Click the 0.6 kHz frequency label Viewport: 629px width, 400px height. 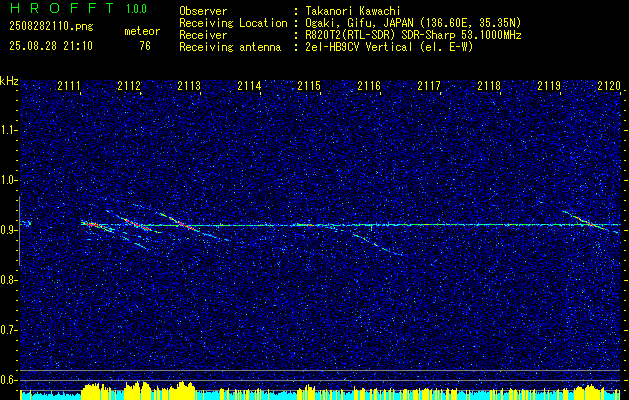(x=7, y=380)
